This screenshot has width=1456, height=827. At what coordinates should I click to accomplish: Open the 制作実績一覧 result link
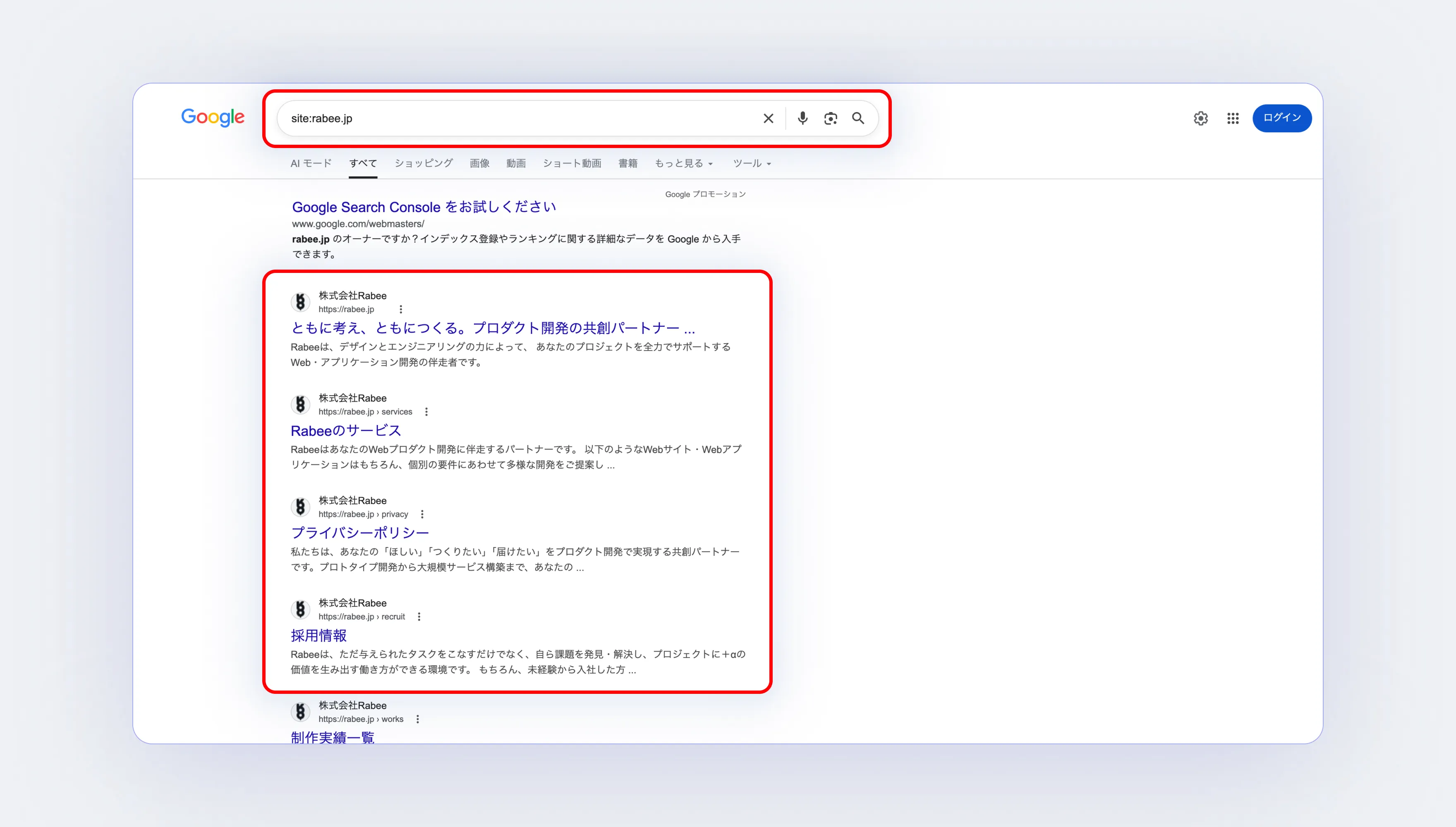click(332, 737)
